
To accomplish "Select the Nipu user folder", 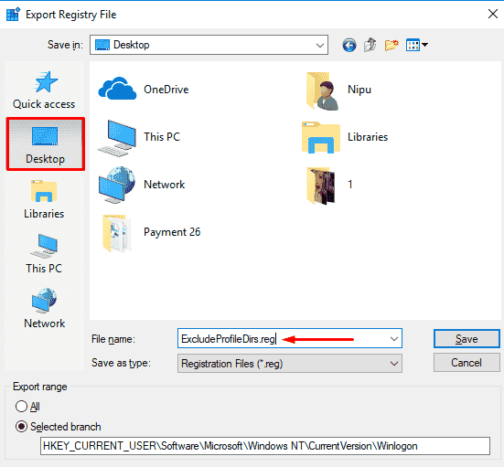I will pyautogui.click(x=339, y=91).
